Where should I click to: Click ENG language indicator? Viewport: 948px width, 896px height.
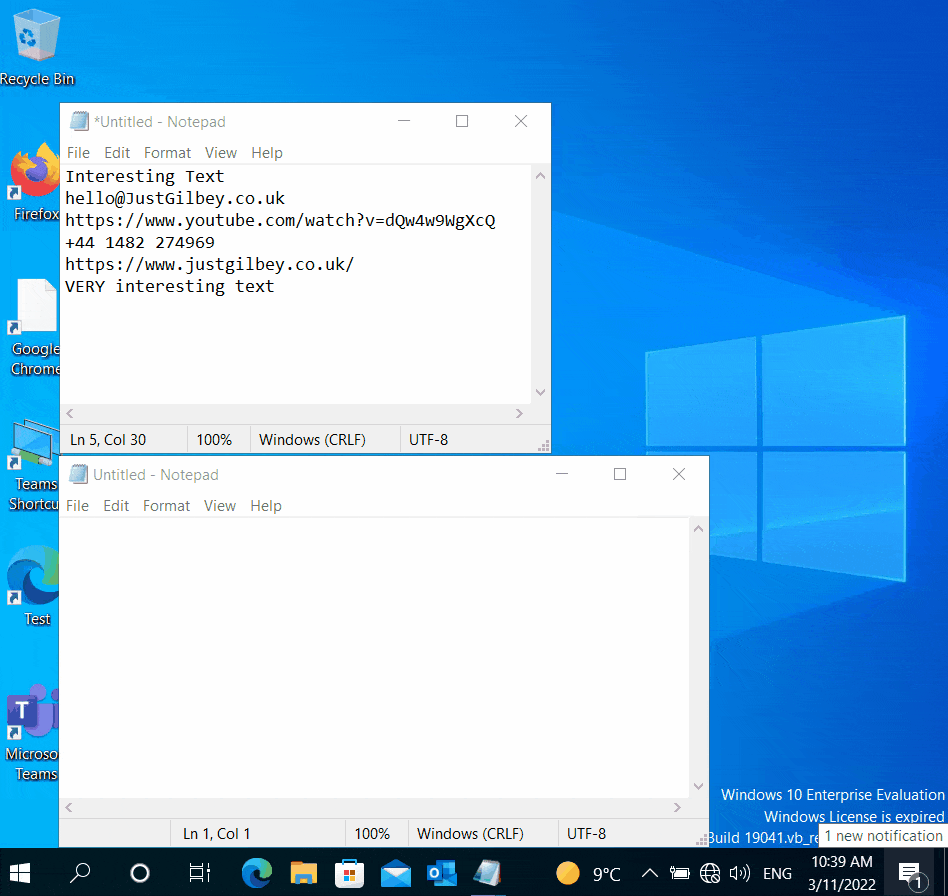(778, 874)
